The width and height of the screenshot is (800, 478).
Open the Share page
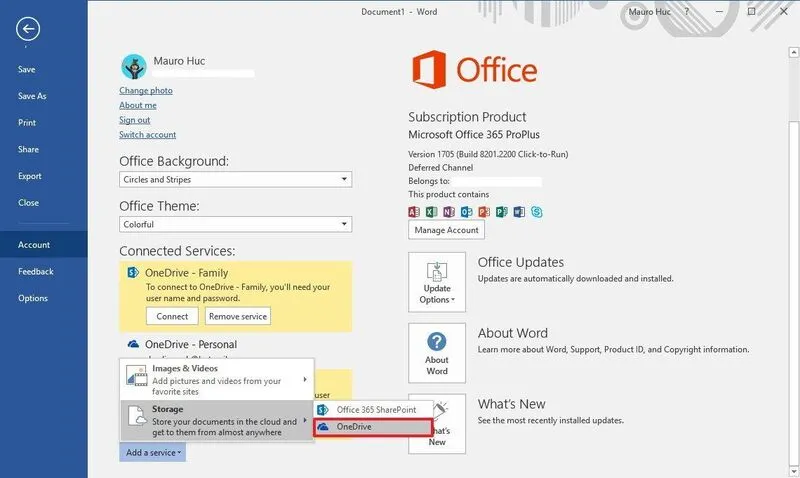click(x=28, y=149)
